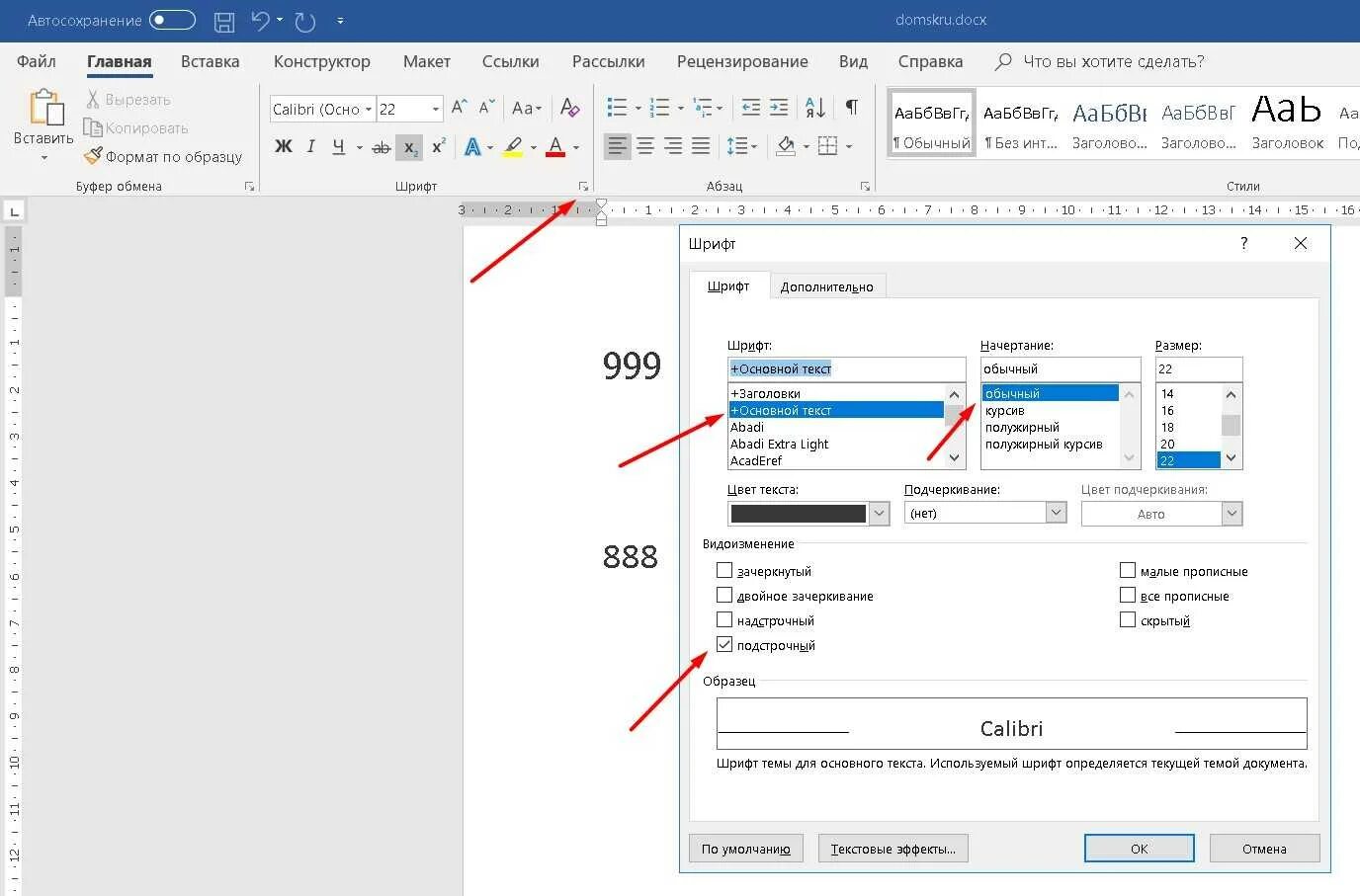Open the bulleted list button

pos(617,108)
